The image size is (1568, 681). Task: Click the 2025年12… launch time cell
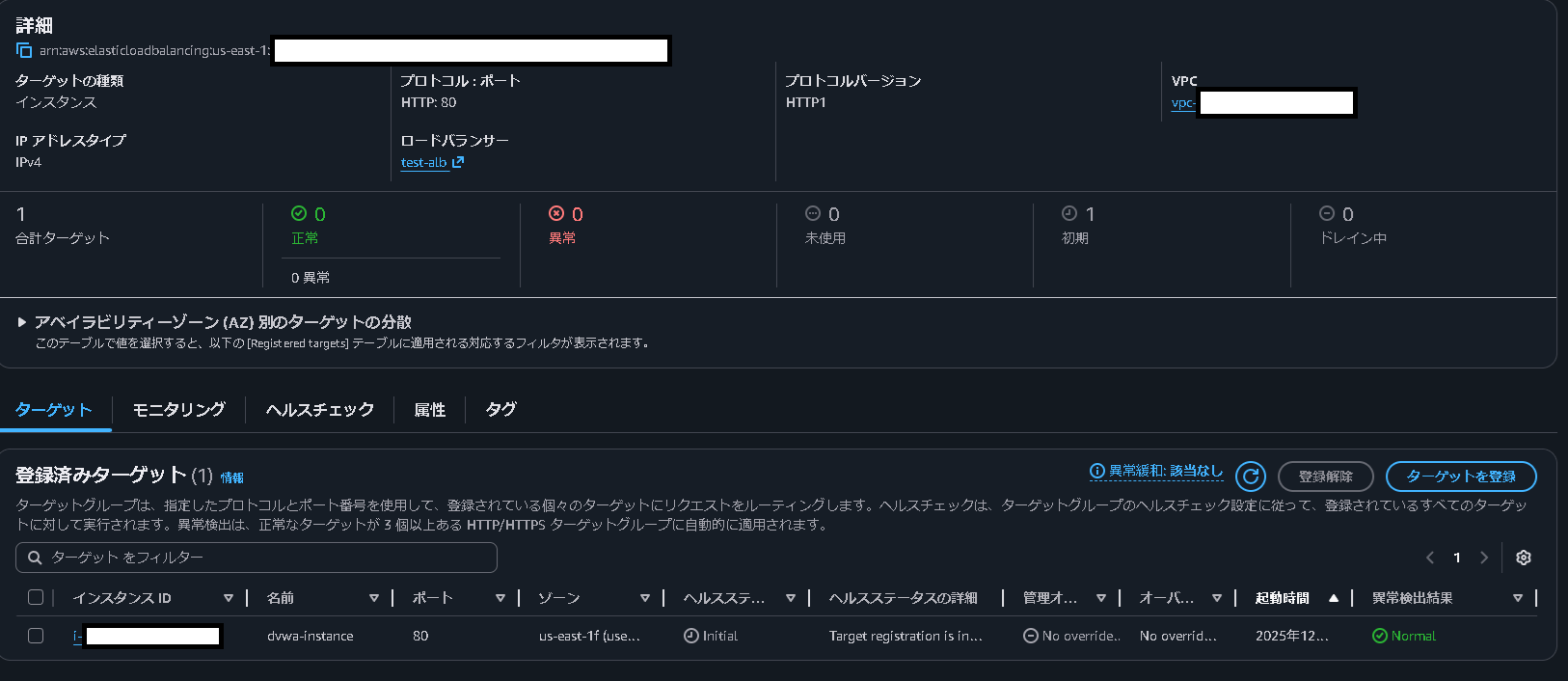coord(1292,636)
